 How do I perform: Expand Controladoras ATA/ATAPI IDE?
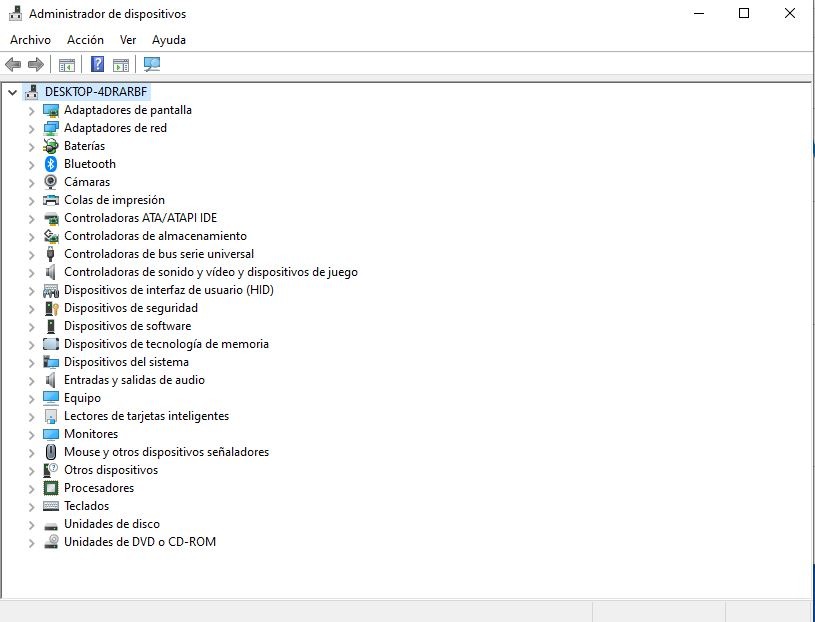(31, 219)
